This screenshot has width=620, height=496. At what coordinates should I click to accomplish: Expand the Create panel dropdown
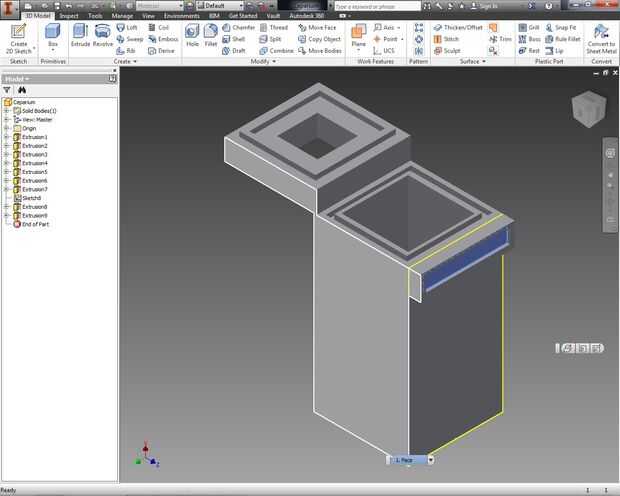click(125, 61)
